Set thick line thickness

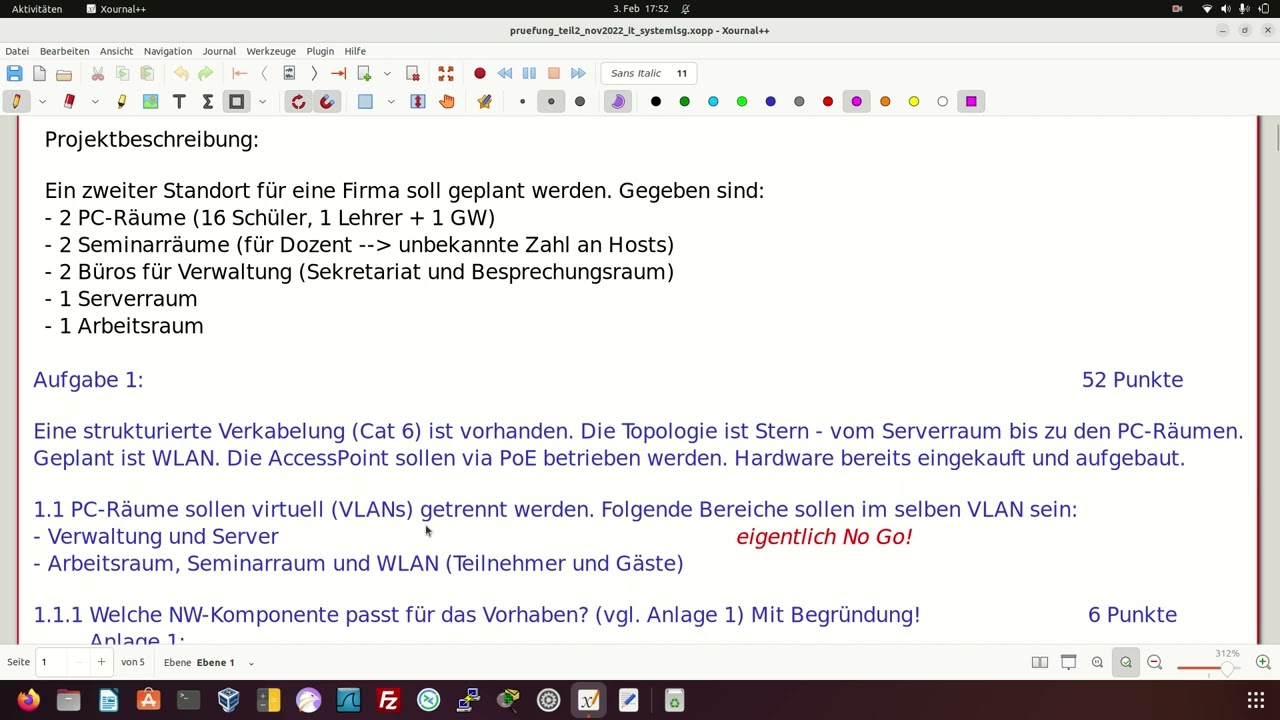click(580, 101)
